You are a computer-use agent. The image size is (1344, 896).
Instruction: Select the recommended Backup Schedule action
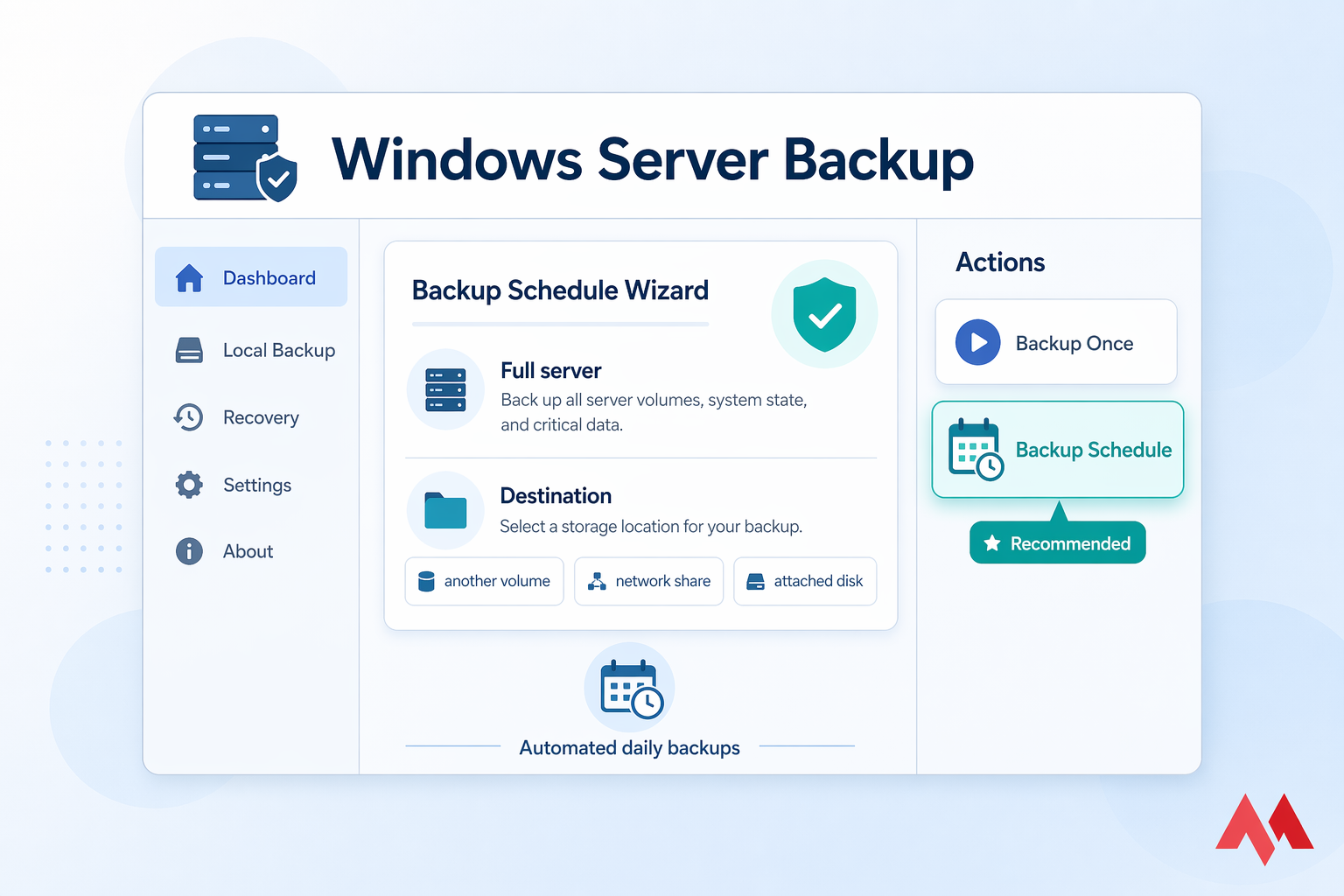point(1057,450)
